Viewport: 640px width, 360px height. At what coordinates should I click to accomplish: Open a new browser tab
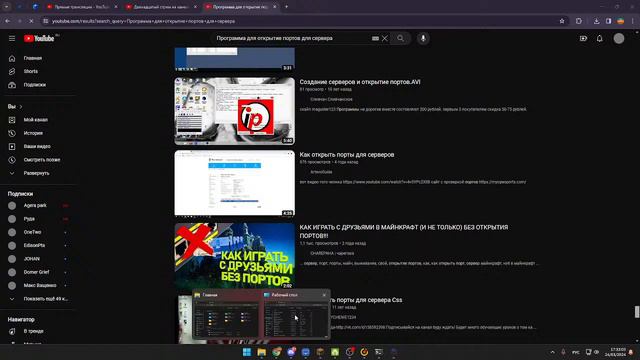[x=287, y=7]
